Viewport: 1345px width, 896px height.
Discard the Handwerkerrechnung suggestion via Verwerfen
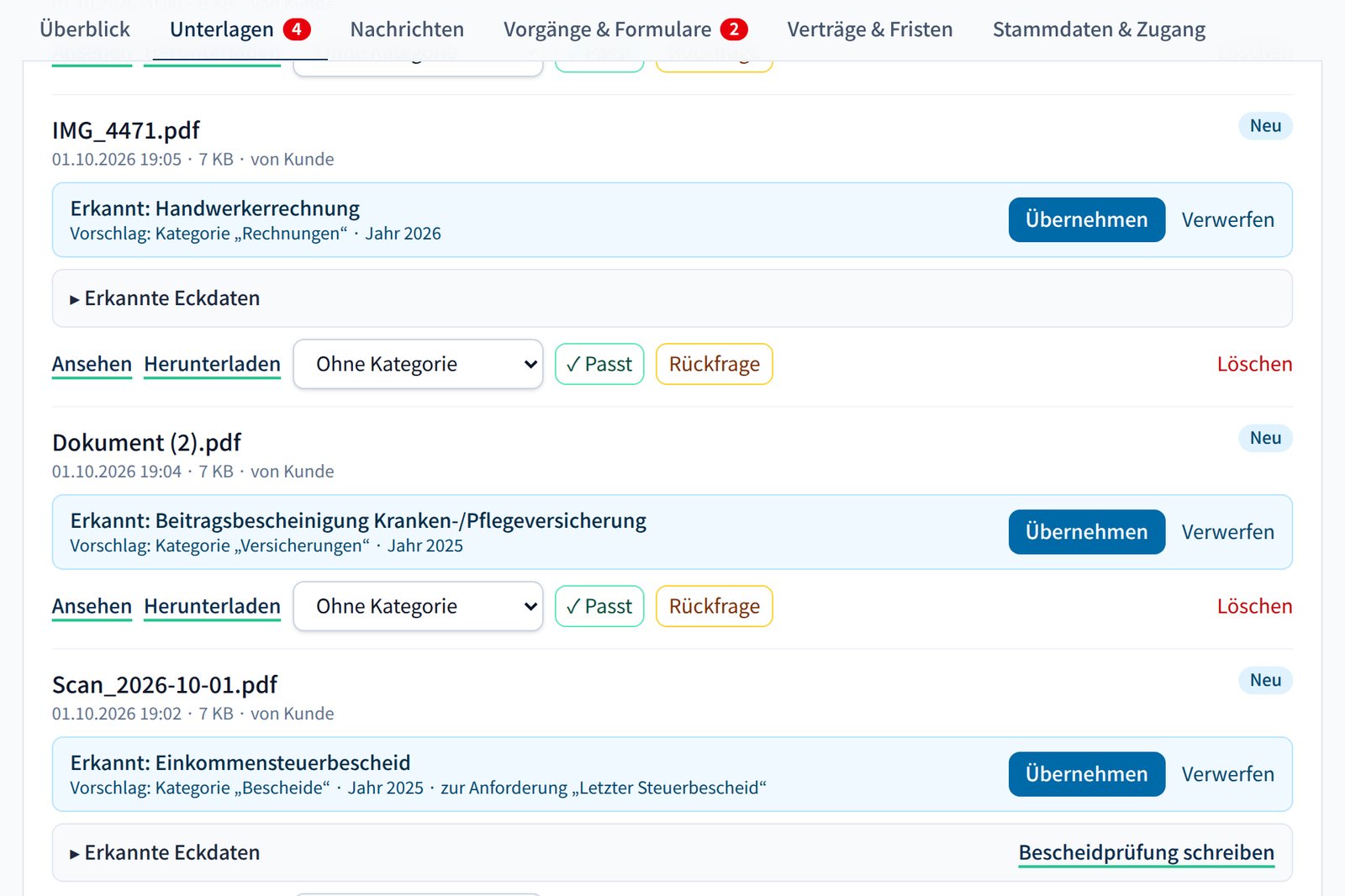[1227, 219]
